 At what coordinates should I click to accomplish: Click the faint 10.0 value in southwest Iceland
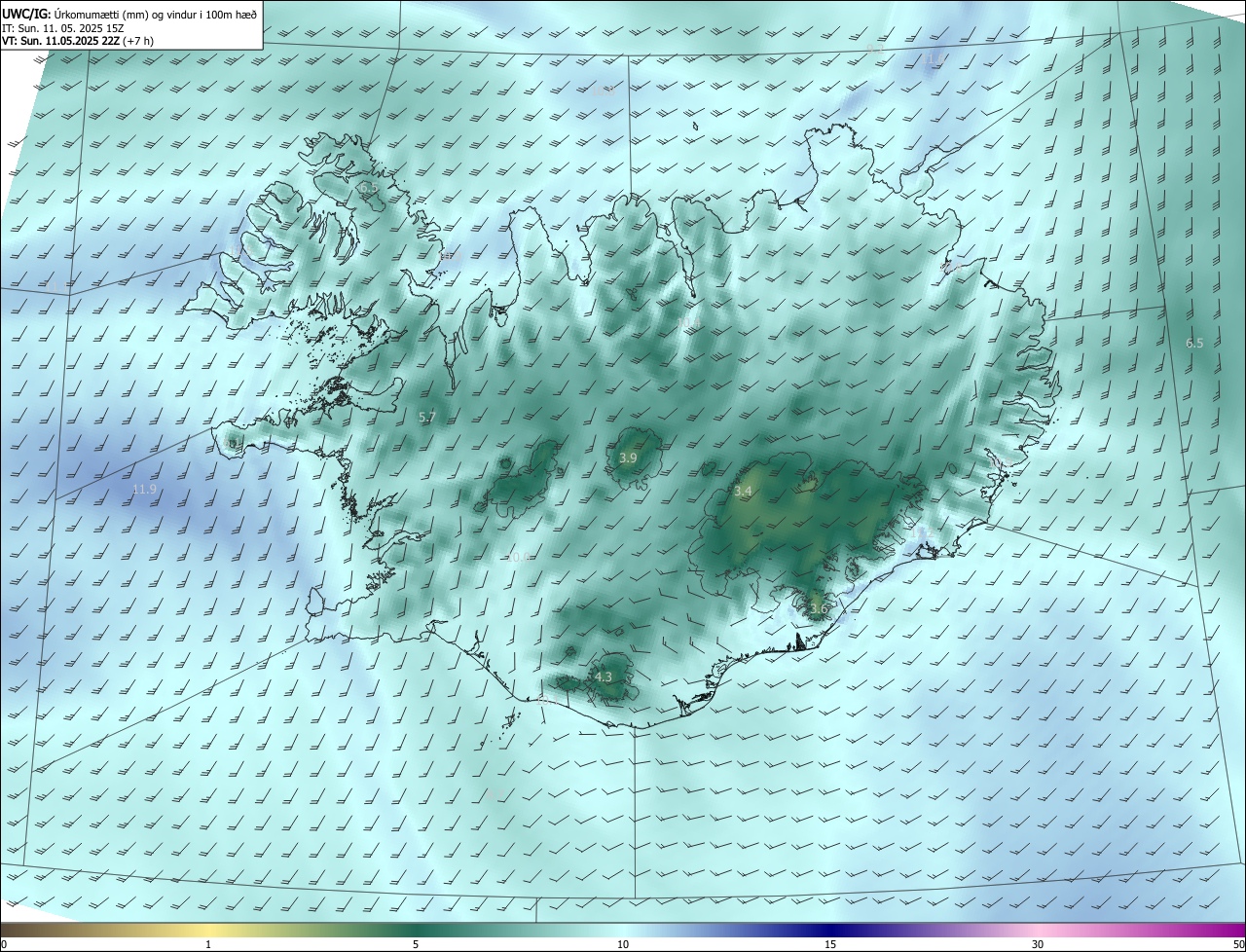click(517, 557)
